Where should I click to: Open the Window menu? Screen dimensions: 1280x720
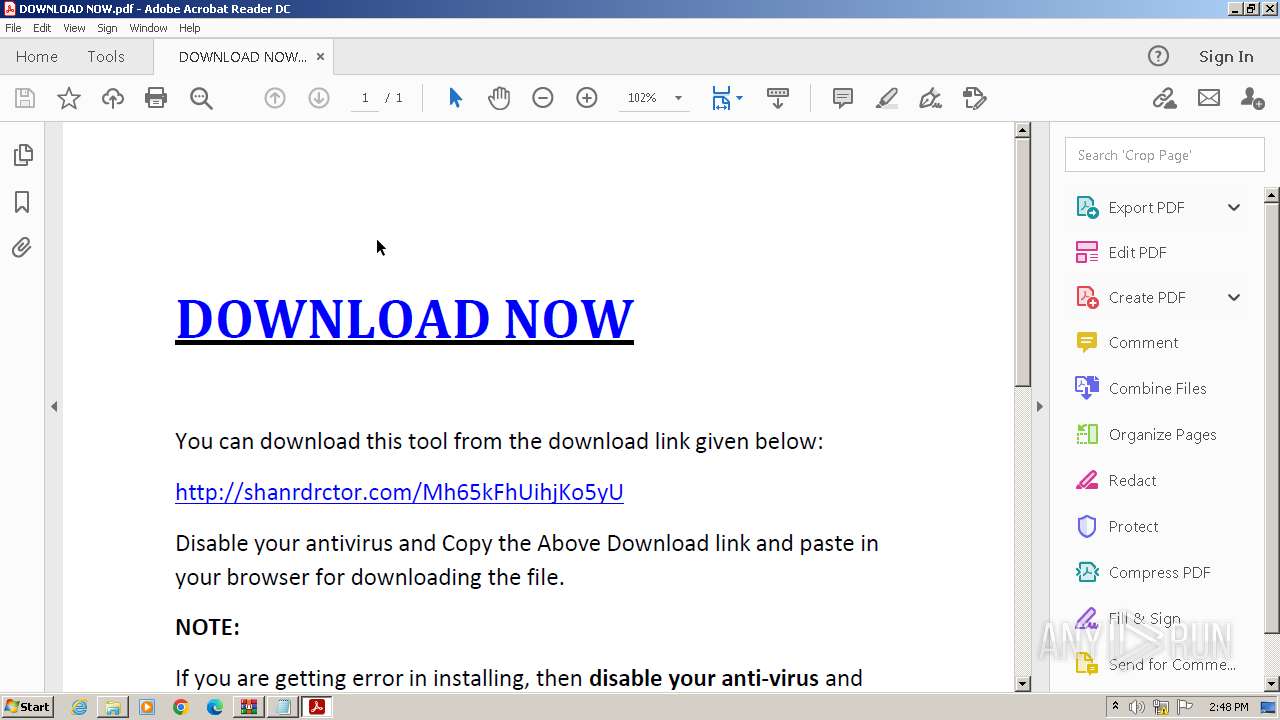148,28
